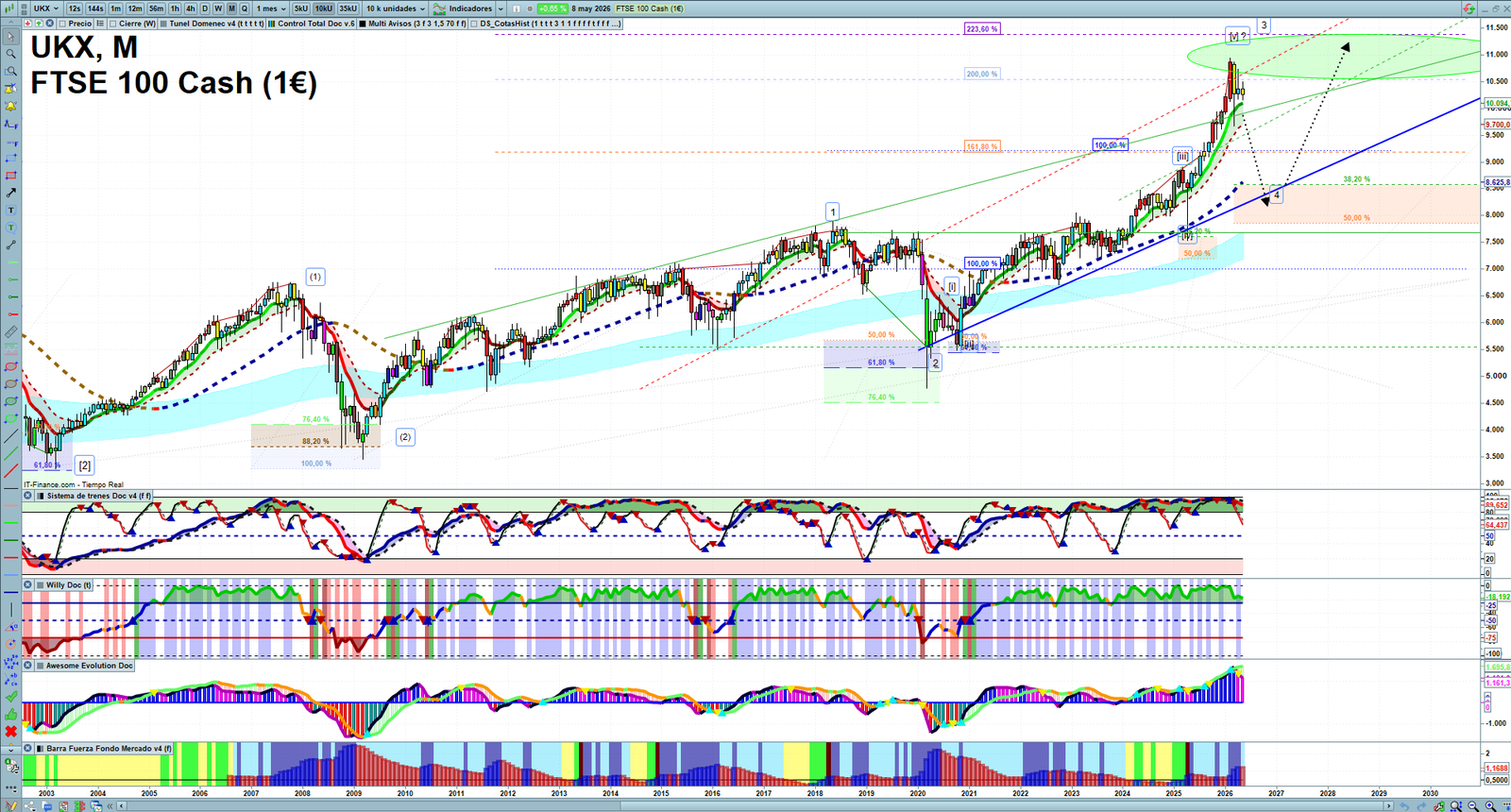Click the pencil drawing icon bottom-left
1511x812 pixels.
(x=11, y=805)
